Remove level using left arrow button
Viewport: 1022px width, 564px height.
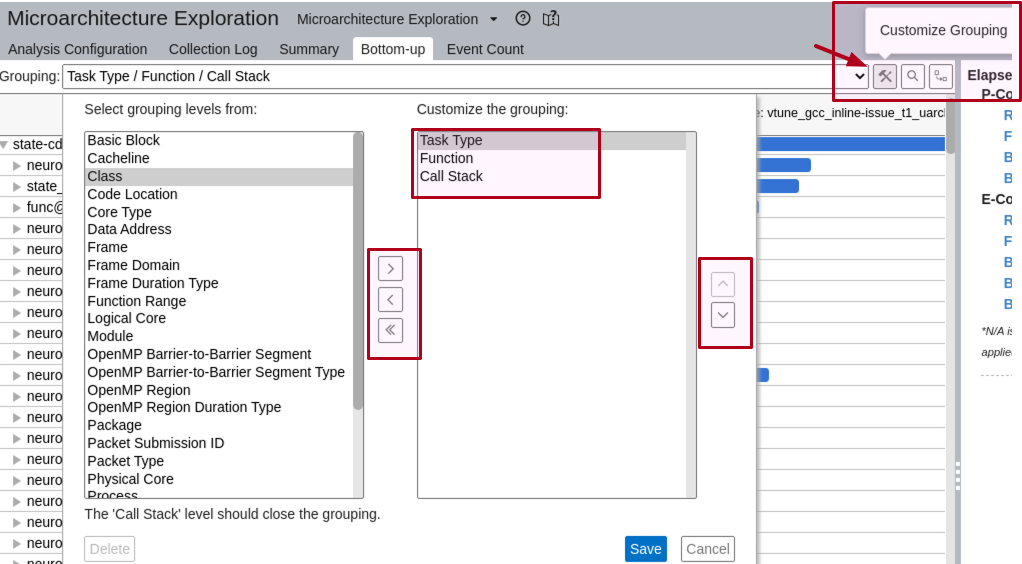390,299
